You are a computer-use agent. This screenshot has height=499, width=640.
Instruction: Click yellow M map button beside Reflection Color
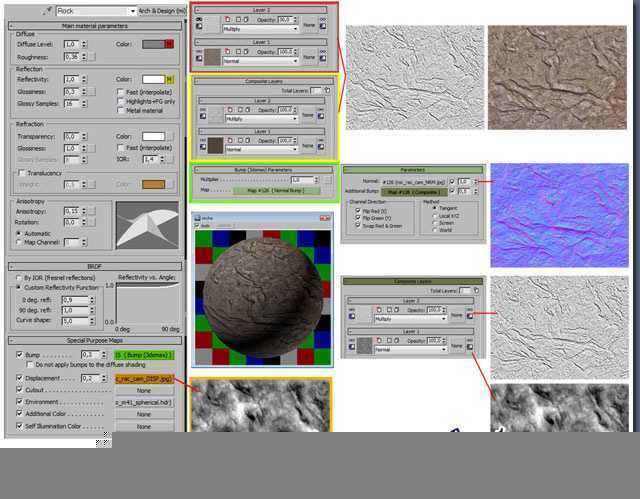[x=169, y=79]
